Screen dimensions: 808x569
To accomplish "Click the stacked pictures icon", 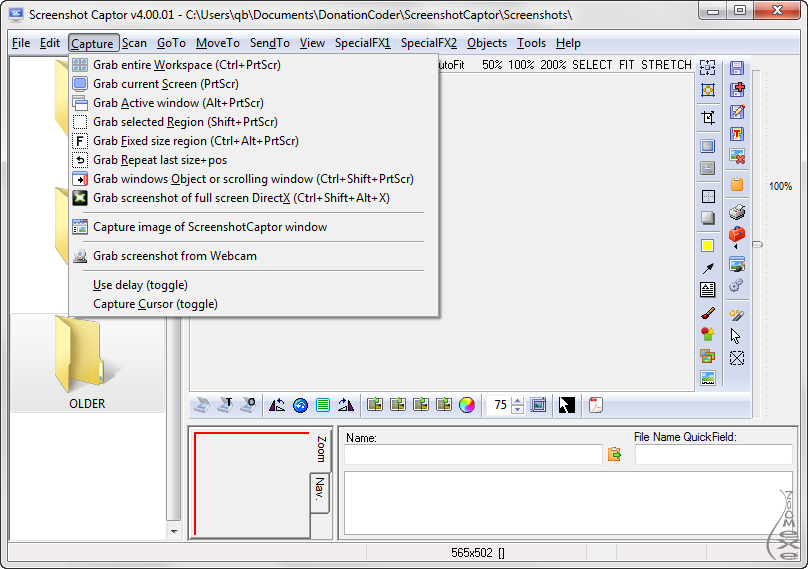I will [708, 356].
